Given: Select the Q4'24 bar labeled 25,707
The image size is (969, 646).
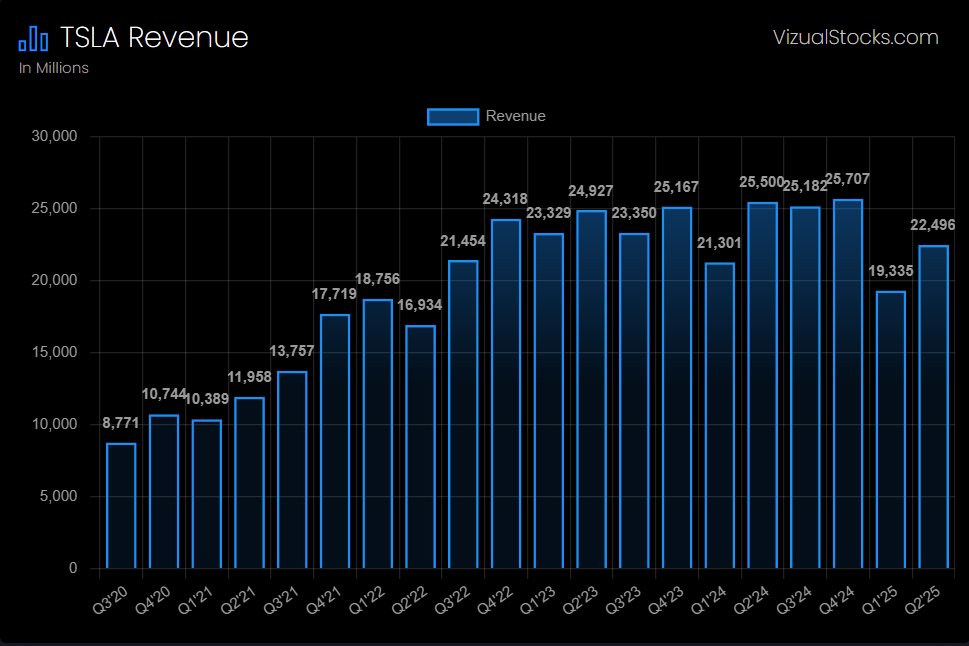Looking at the screenshot, I should pos(848,384).
